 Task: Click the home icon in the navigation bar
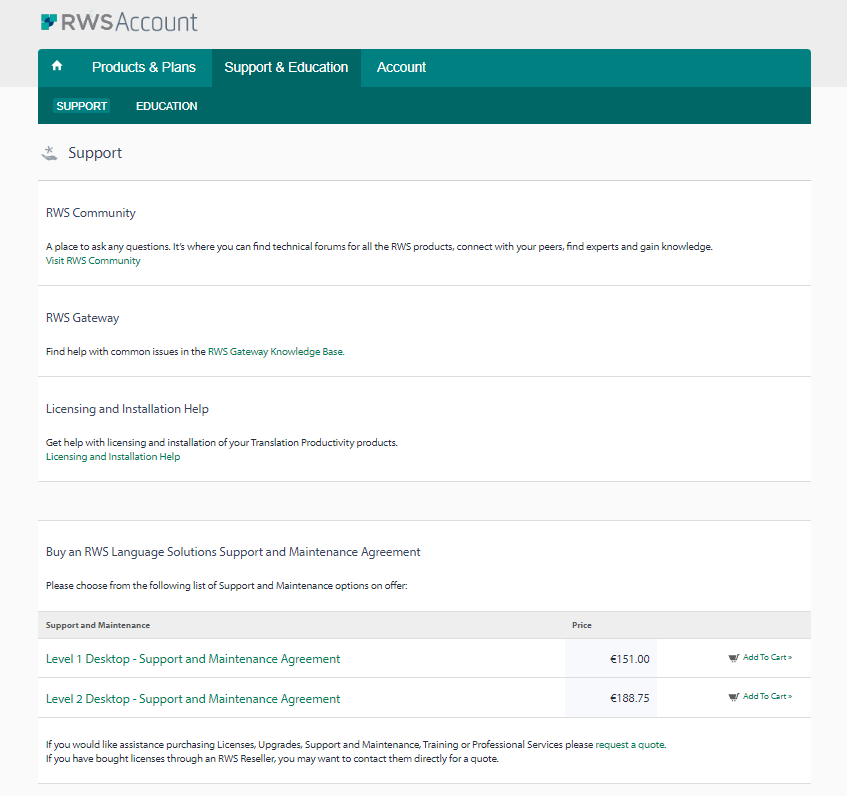pos(57,66)
